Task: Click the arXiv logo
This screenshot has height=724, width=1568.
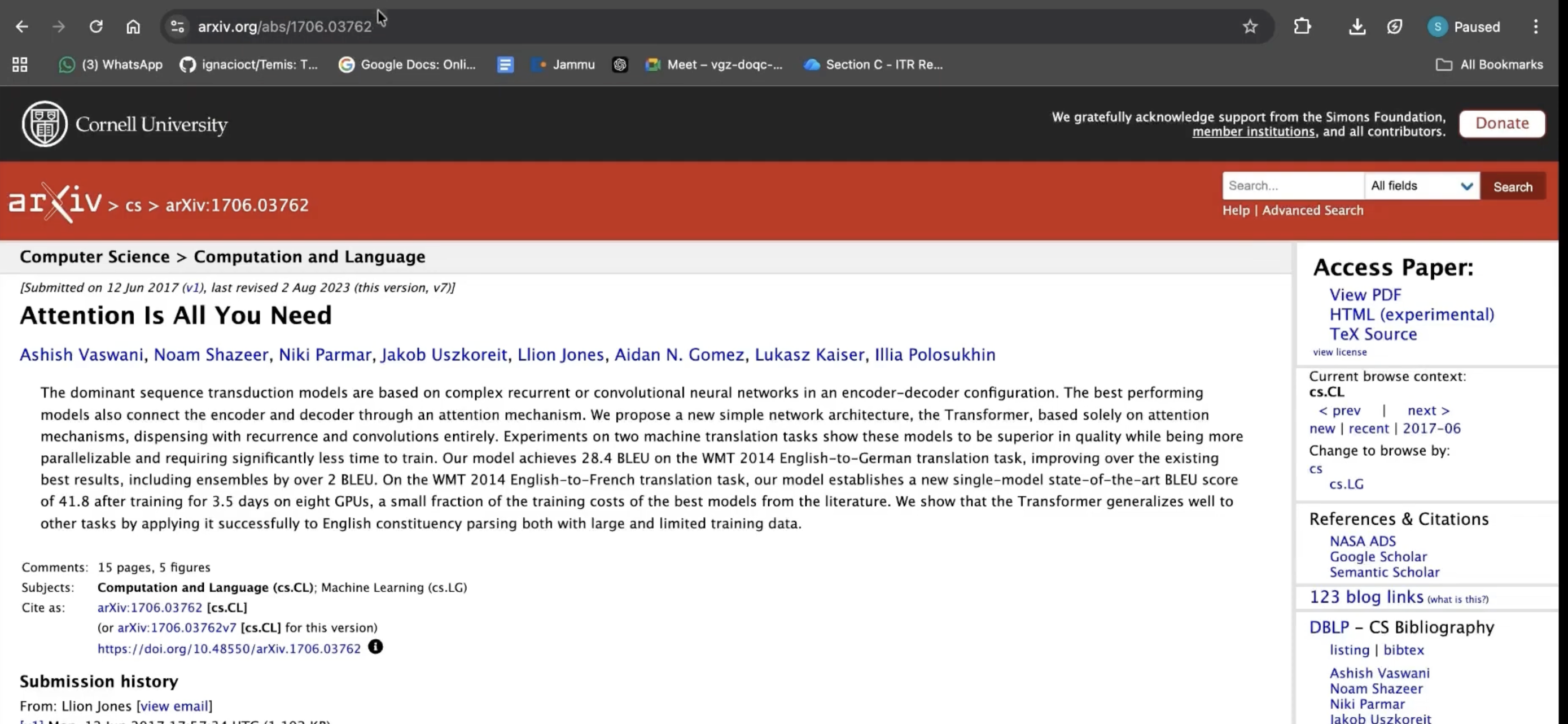Action: coord(55,202)
